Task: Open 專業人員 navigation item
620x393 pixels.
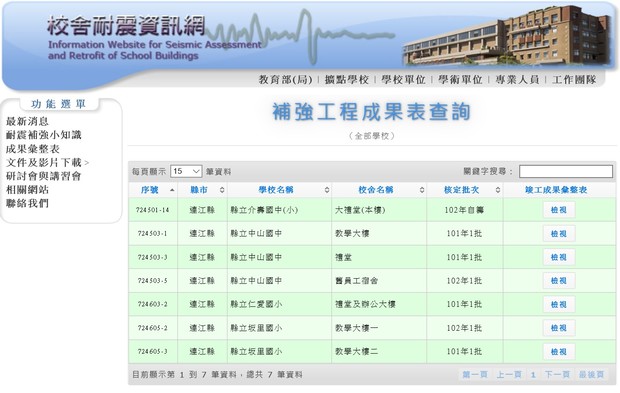Action: point(517,80)
